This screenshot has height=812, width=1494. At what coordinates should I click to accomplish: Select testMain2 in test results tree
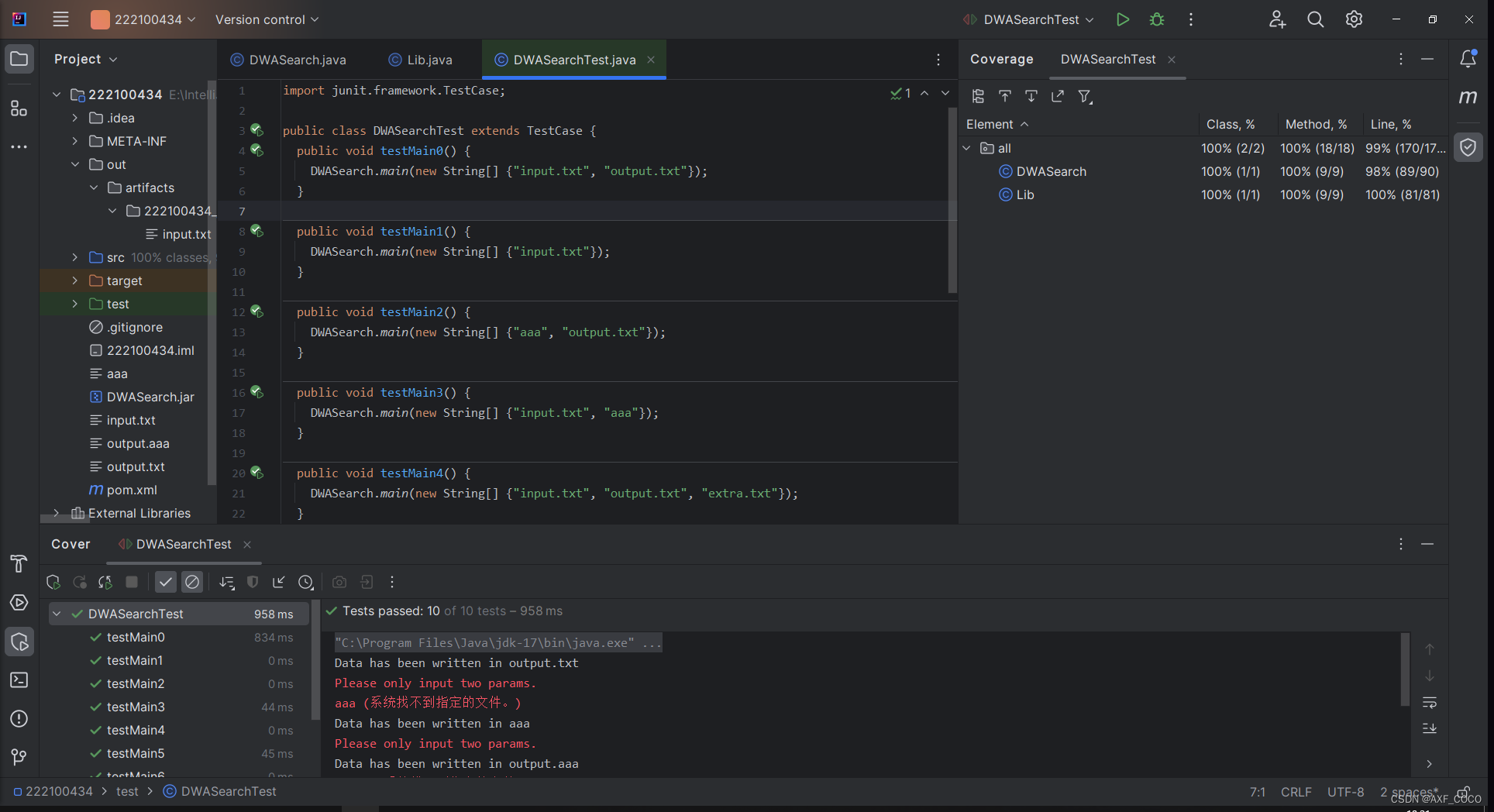[x=136, y=683]
